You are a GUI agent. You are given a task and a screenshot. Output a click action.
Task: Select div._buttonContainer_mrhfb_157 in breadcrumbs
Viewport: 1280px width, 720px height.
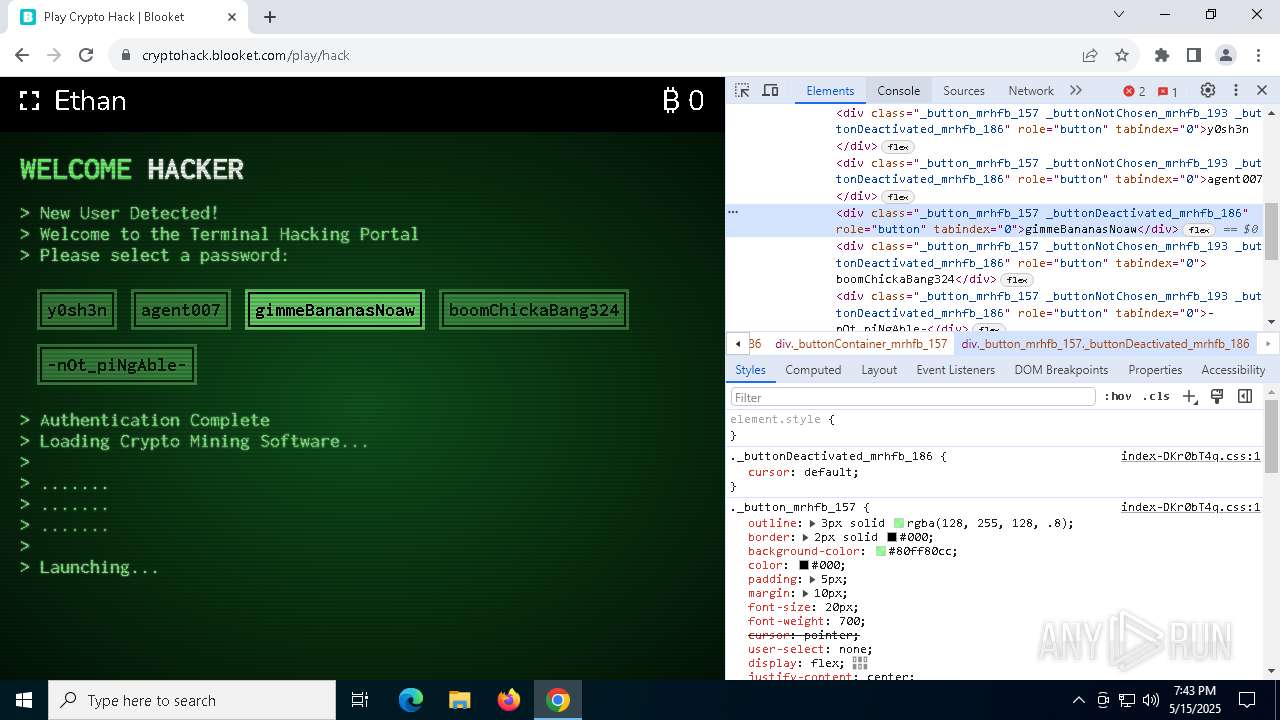point(861,343)
